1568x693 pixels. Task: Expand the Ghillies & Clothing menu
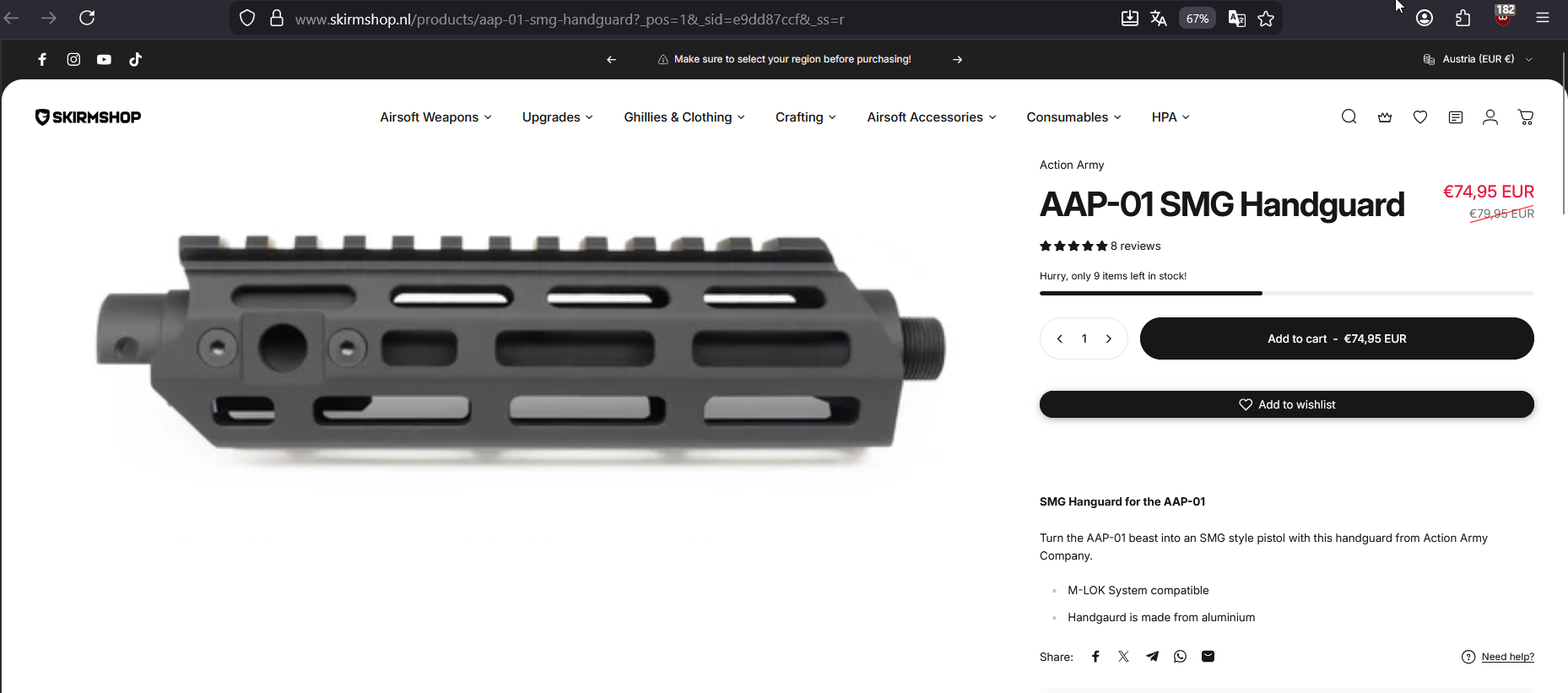(x=684, y=117)
